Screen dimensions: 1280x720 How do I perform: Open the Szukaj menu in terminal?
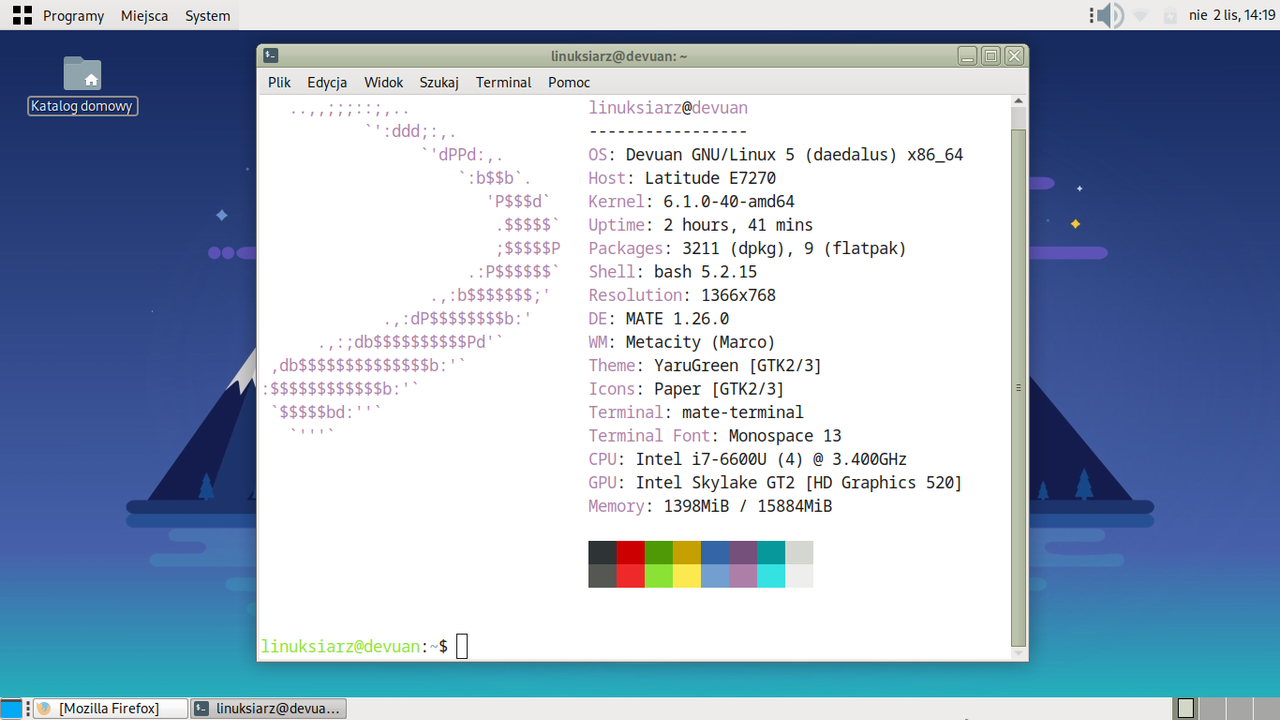[x=439, y=83]
